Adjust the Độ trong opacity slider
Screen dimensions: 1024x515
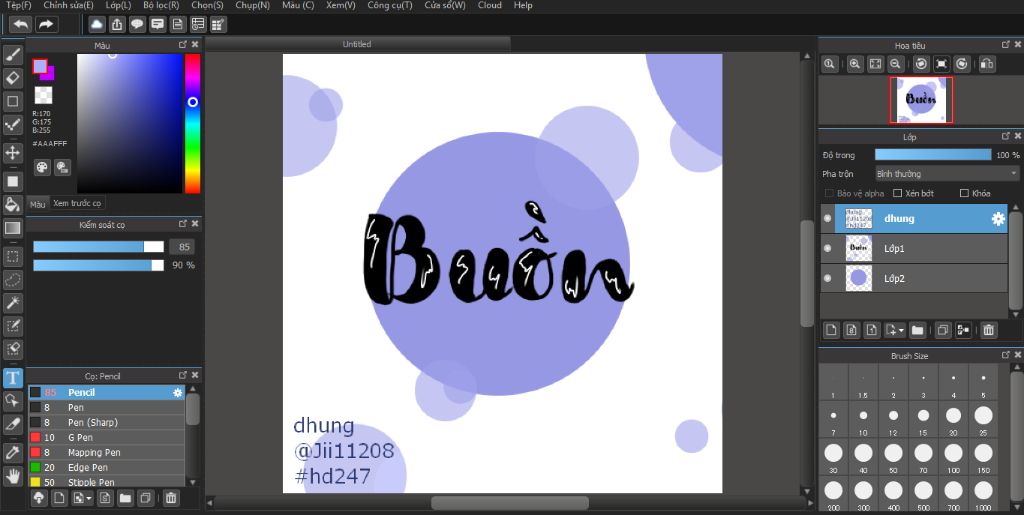pyautogui.click(x=933, y=155)
